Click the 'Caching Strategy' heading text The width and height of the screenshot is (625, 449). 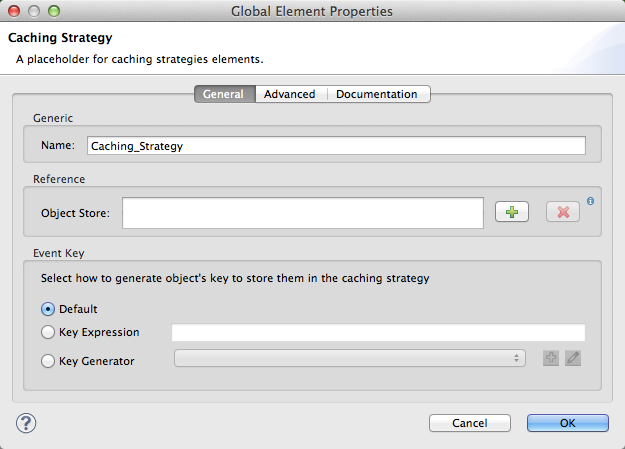click(x=60, y=38)
